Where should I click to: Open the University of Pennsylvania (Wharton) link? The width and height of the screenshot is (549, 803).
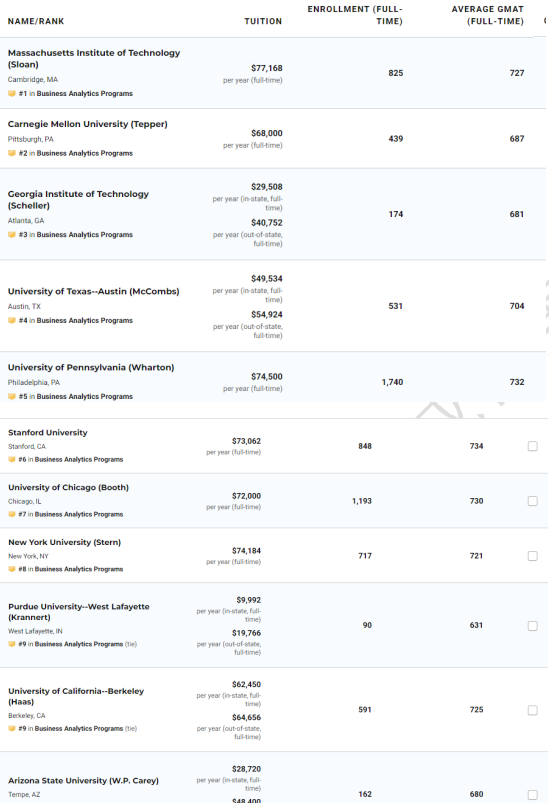[x=91, y=367]
